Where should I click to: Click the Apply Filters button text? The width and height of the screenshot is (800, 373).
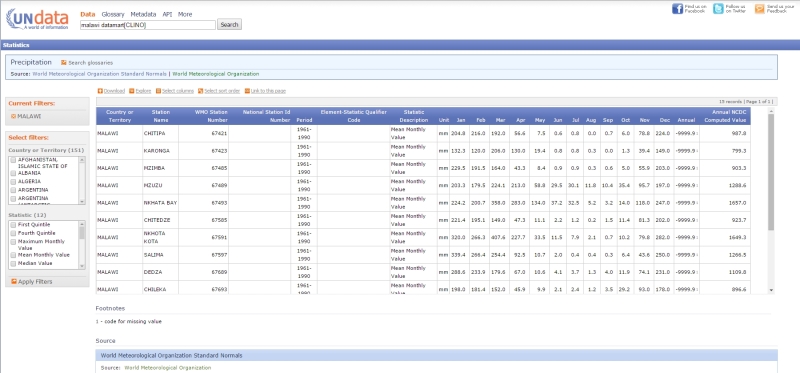click(x=35, y=282)
